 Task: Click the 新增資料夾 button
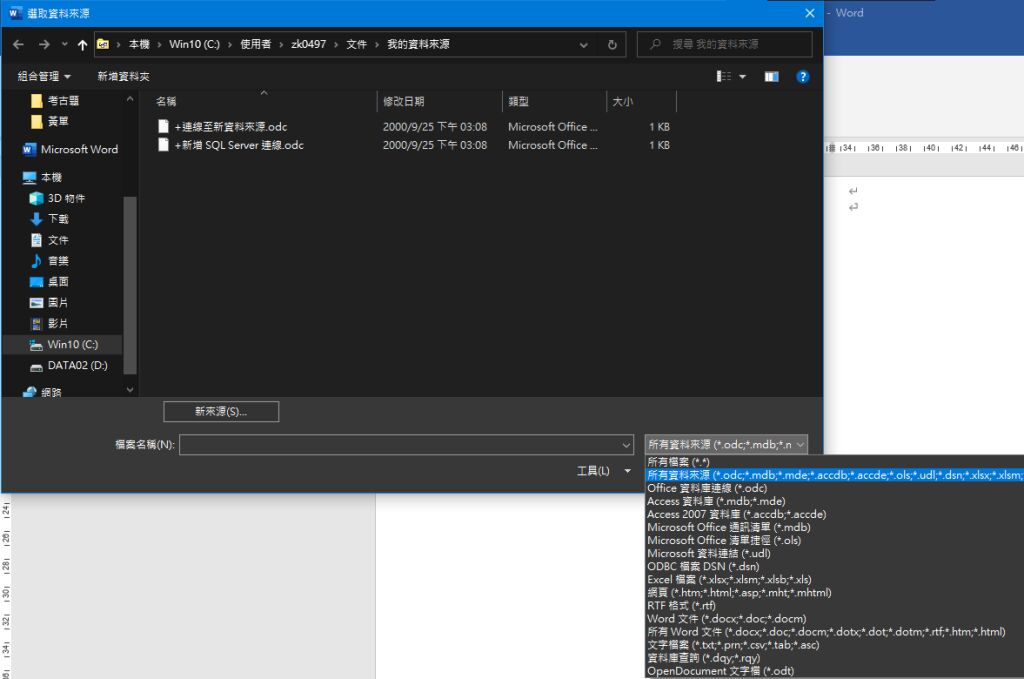pos(123,77)
